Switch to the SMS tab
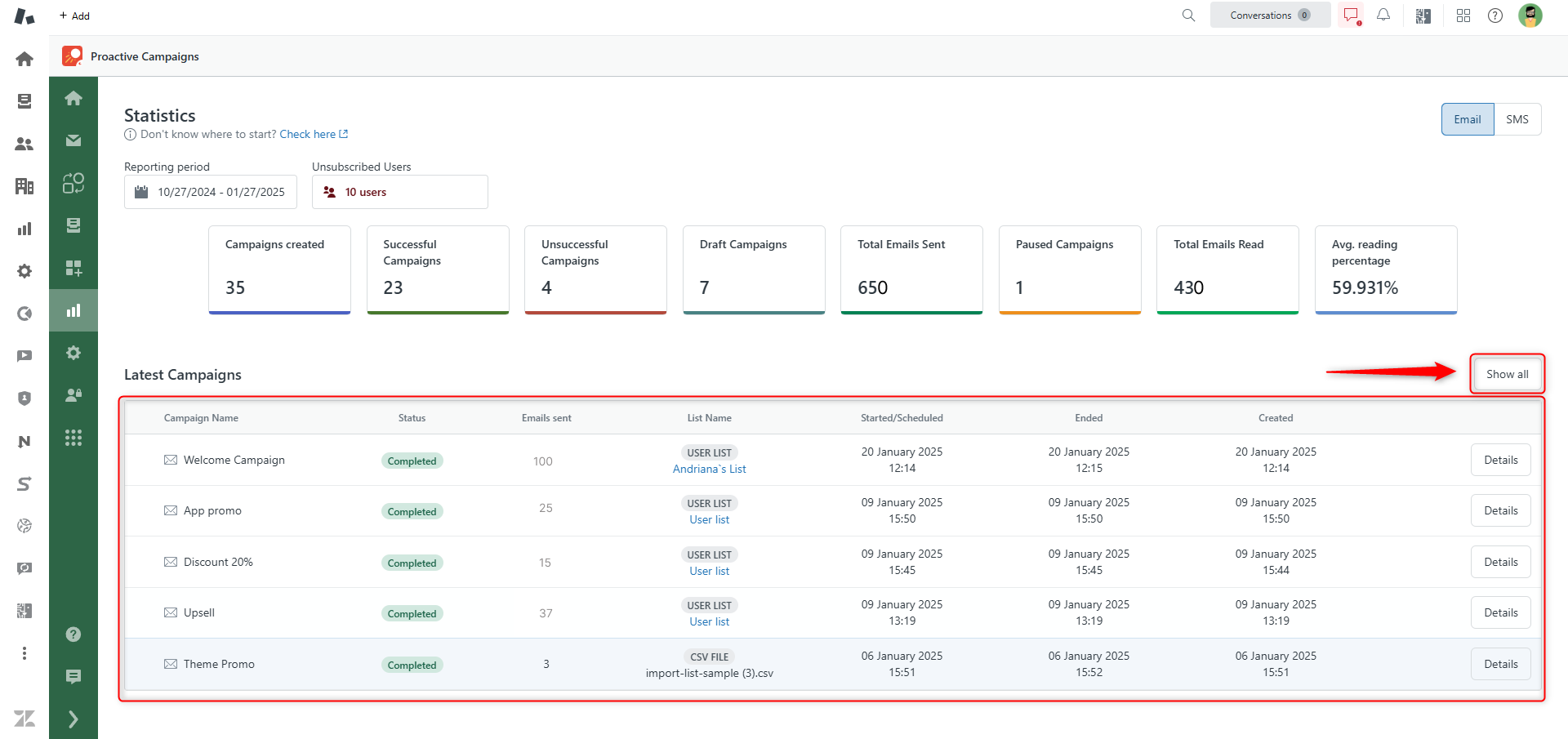This screenshot has width=1568, height=739. click(1517, 119)
